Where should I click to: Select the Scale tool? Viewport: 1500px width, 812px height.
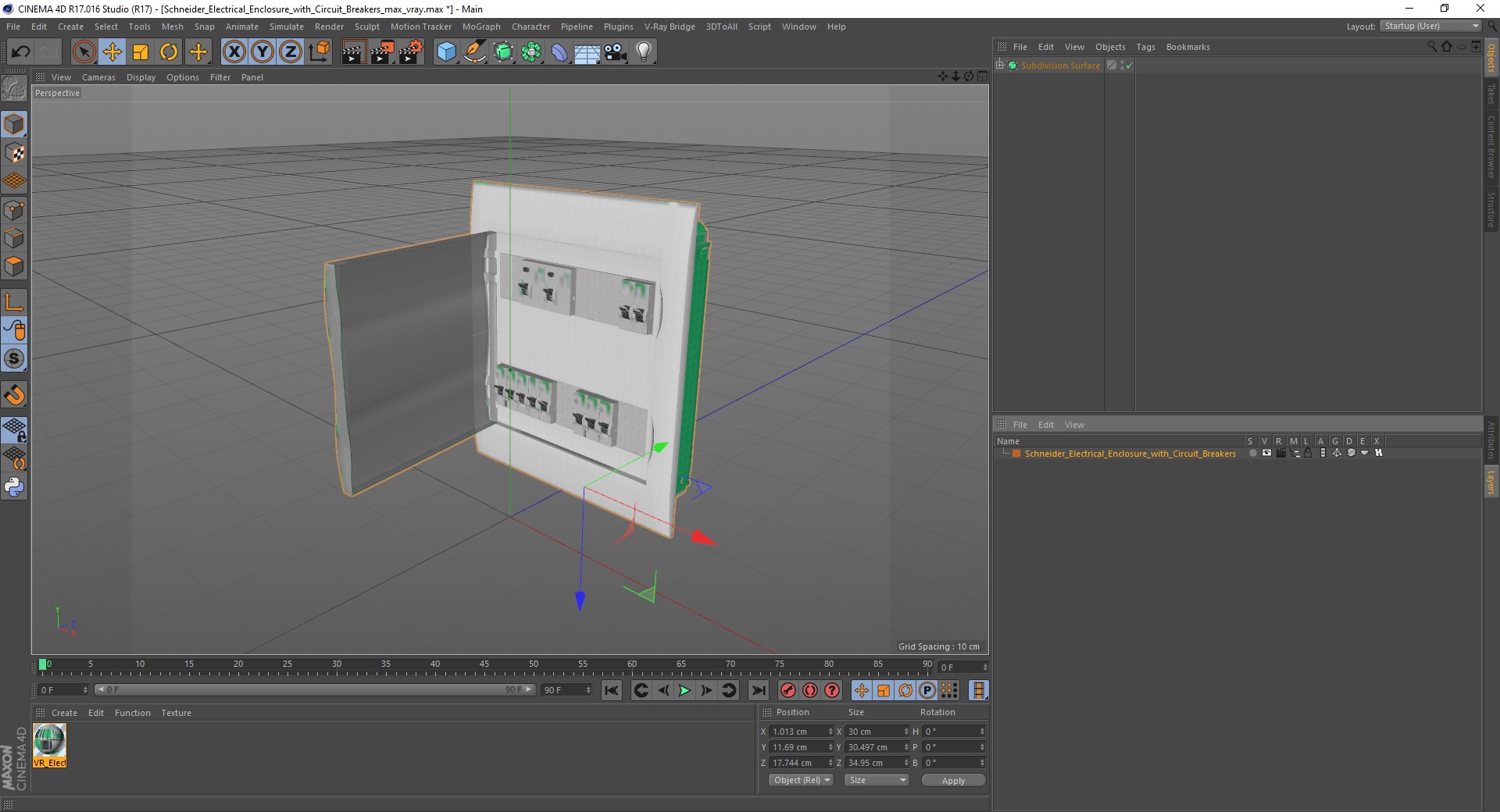click(x=141, y=52)
